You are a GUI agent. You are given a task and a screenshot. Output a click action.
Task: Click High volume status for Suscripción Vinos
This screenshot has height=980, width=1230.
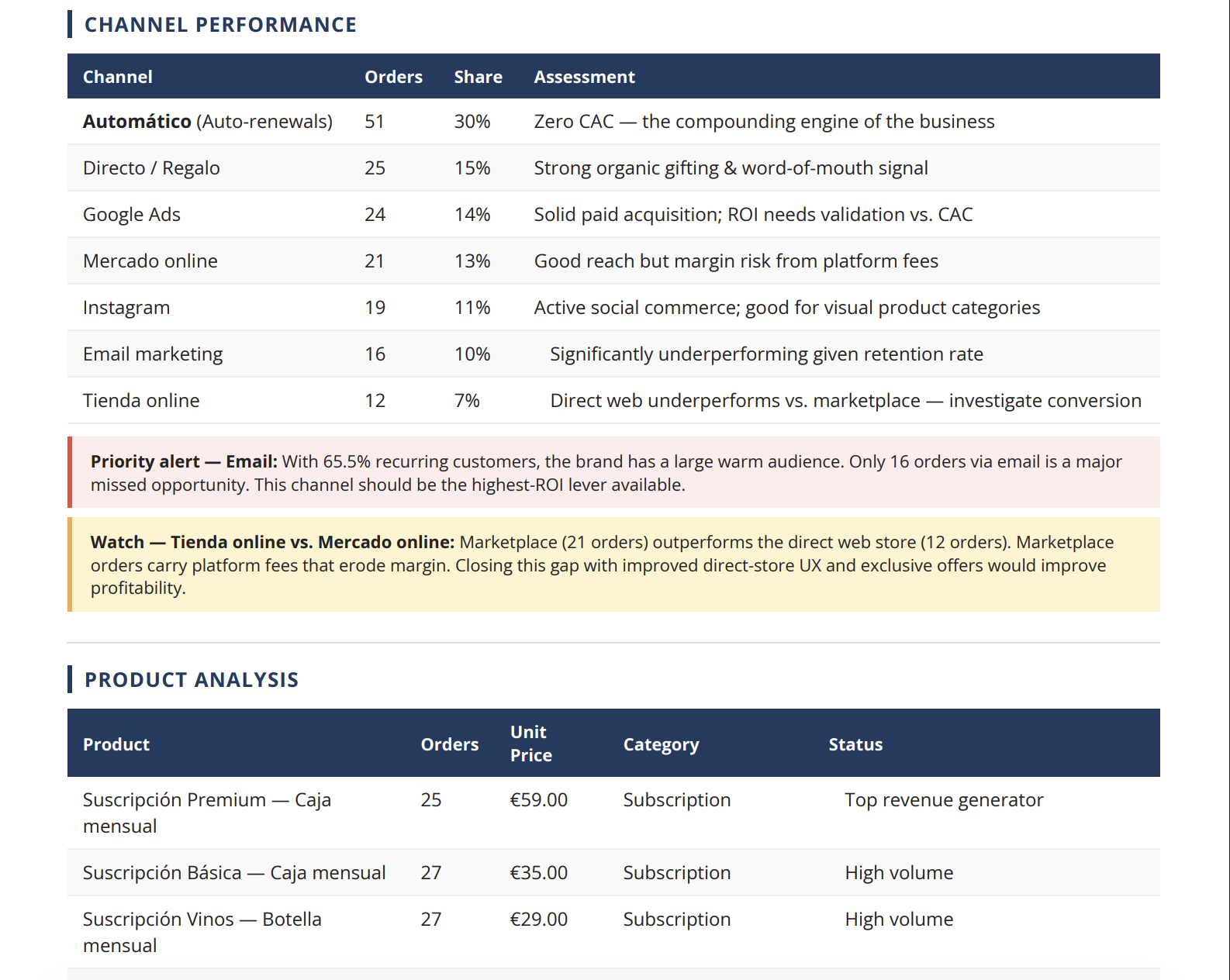(899, 920)
